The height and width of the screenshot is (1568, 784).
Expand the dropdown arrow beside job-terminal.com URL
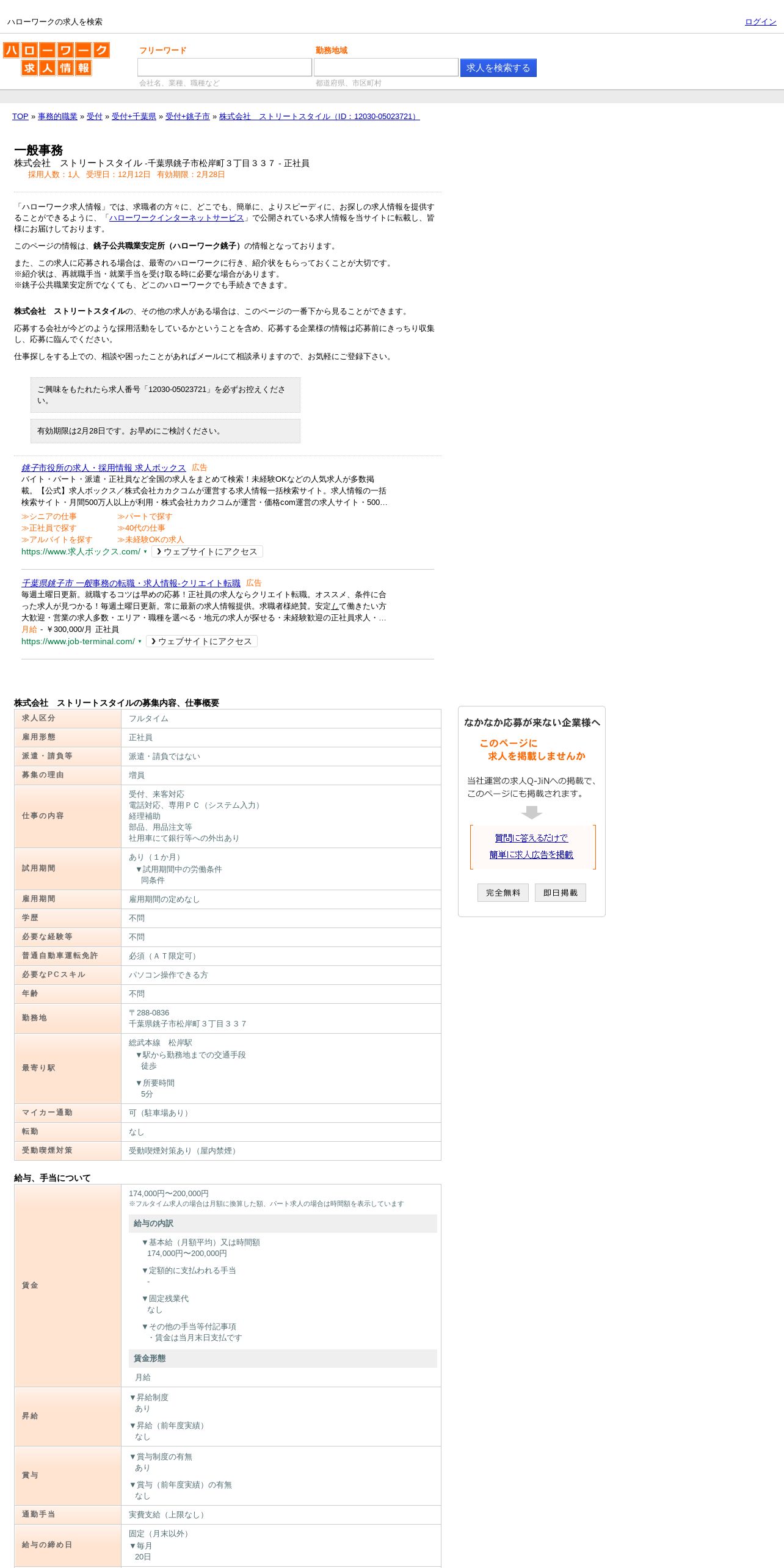coord(140,641)
